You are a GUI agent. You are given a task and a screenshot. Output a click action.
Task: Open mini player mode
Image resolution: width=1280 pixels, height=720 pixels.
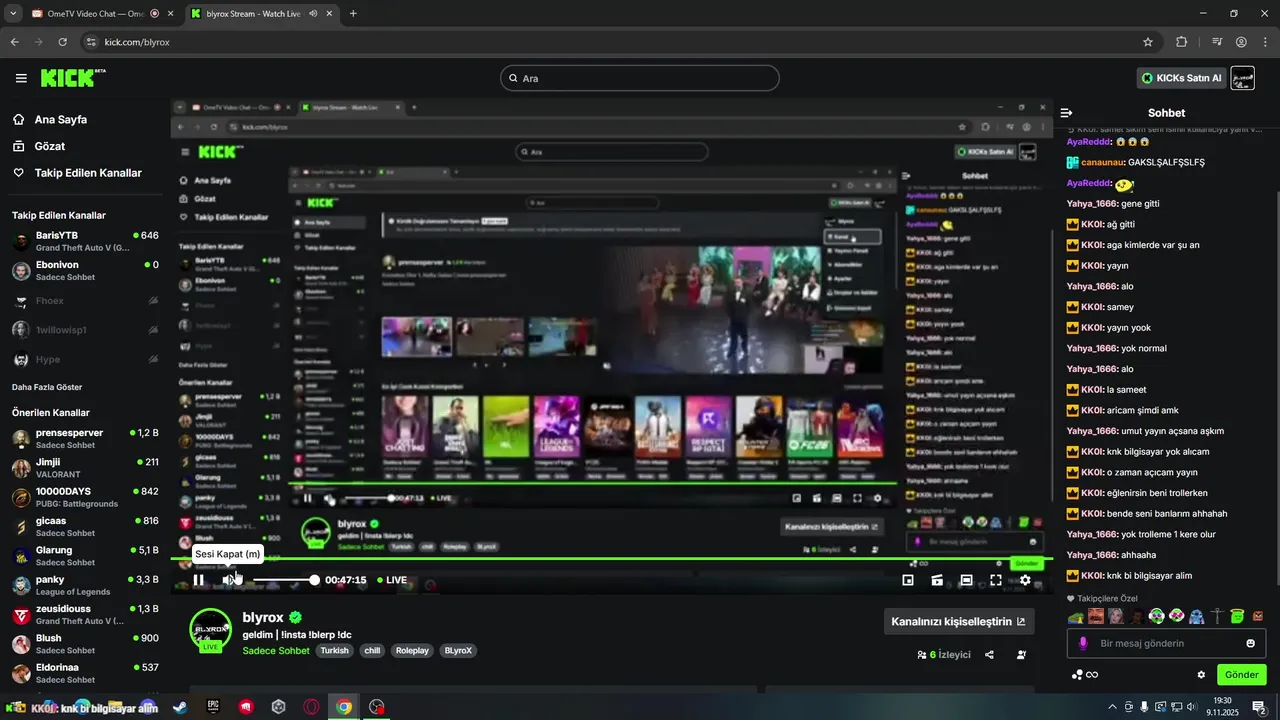pyautogui.click(x=908, y=580)
